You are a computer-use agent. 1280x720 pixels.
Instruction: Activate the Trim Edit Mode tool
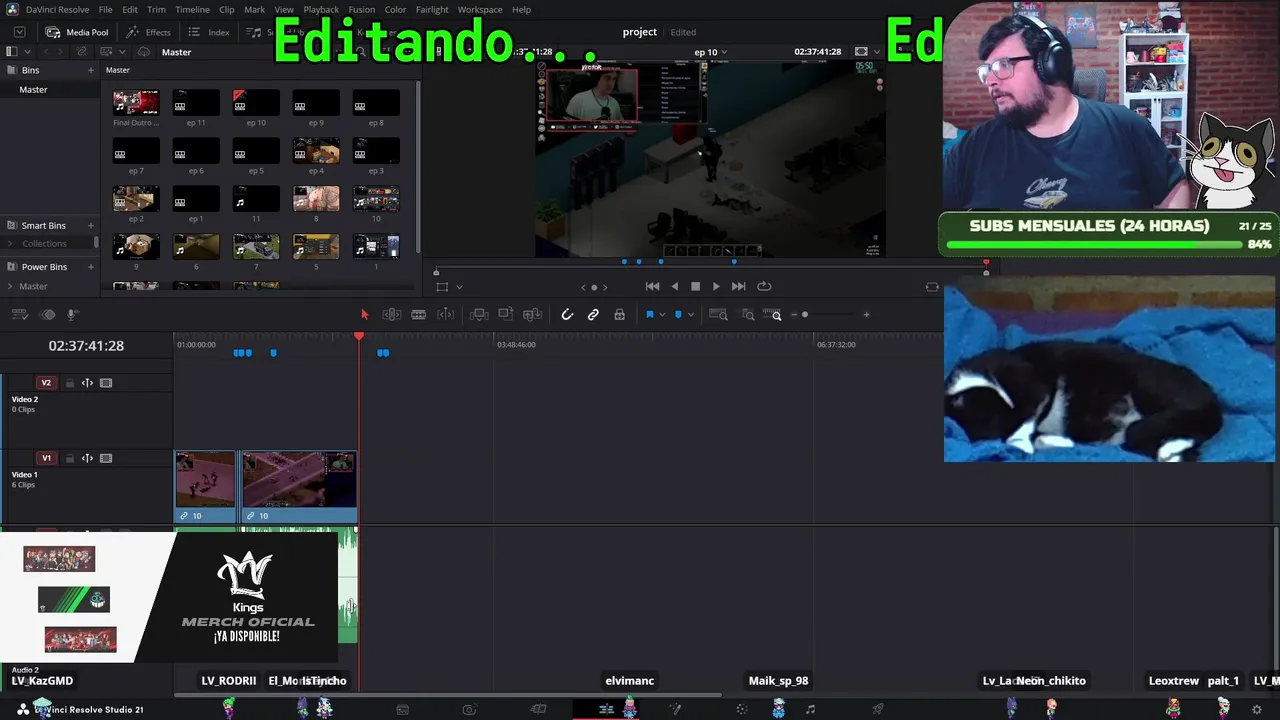point(392,315)
